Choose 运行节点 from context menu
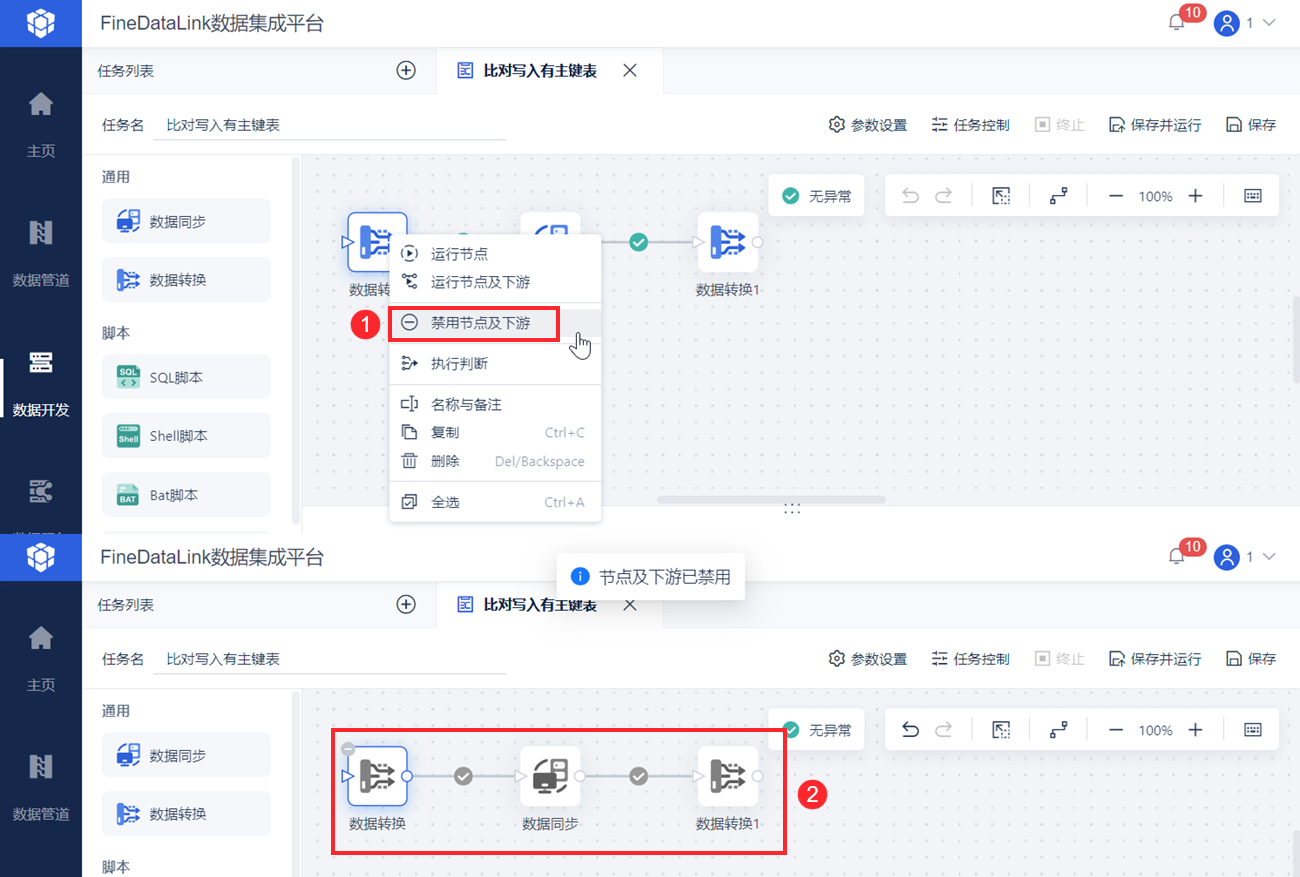 (495, 254)
